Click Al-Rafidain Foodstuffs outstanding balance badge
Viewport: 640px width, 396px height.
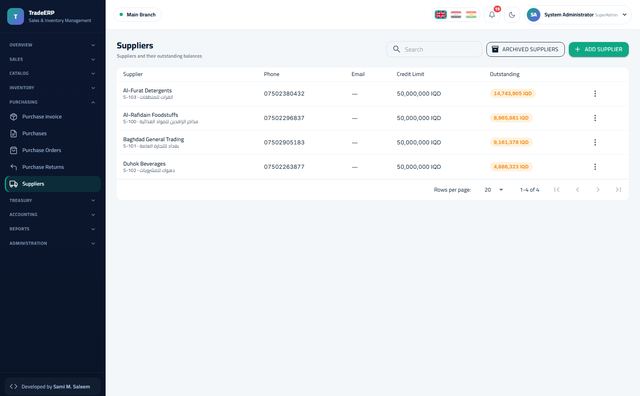pos(511,118)
